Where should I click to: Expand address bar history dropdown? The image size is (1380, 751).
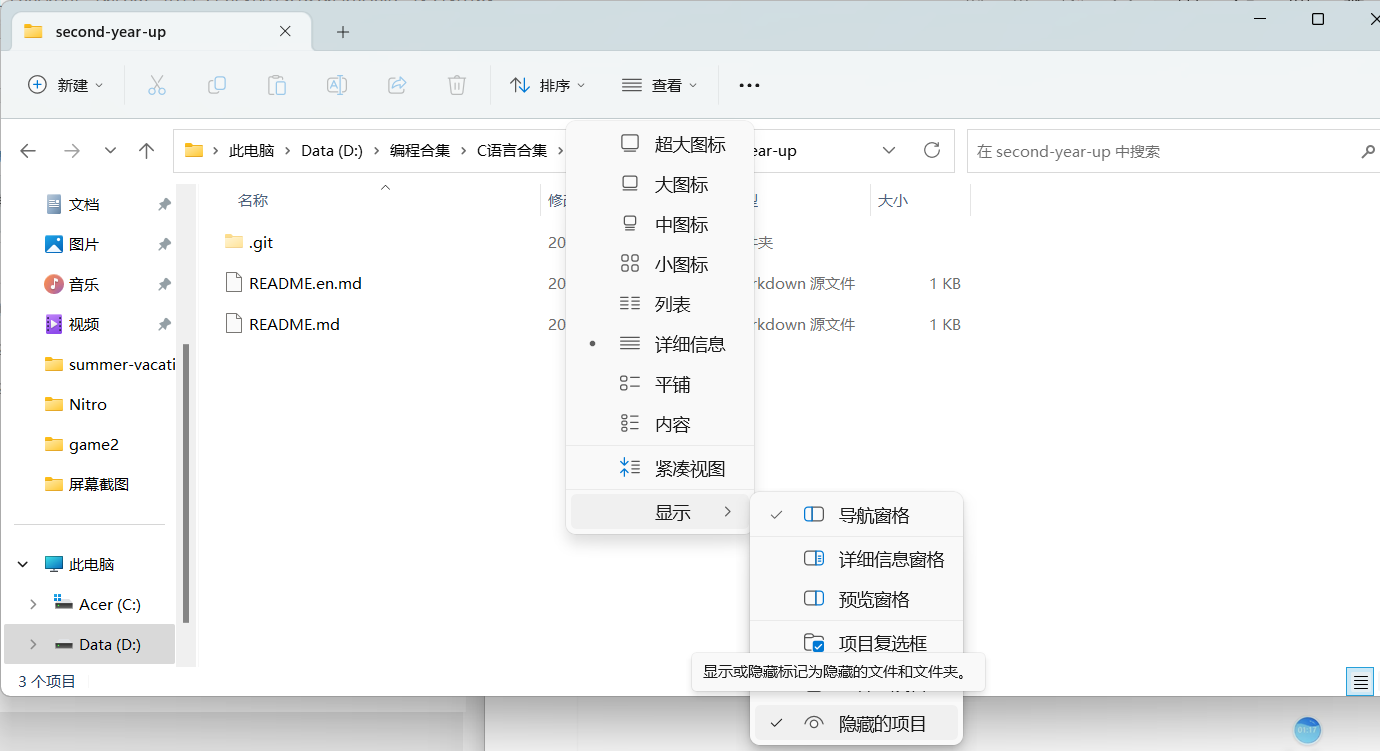click(888, 151)
